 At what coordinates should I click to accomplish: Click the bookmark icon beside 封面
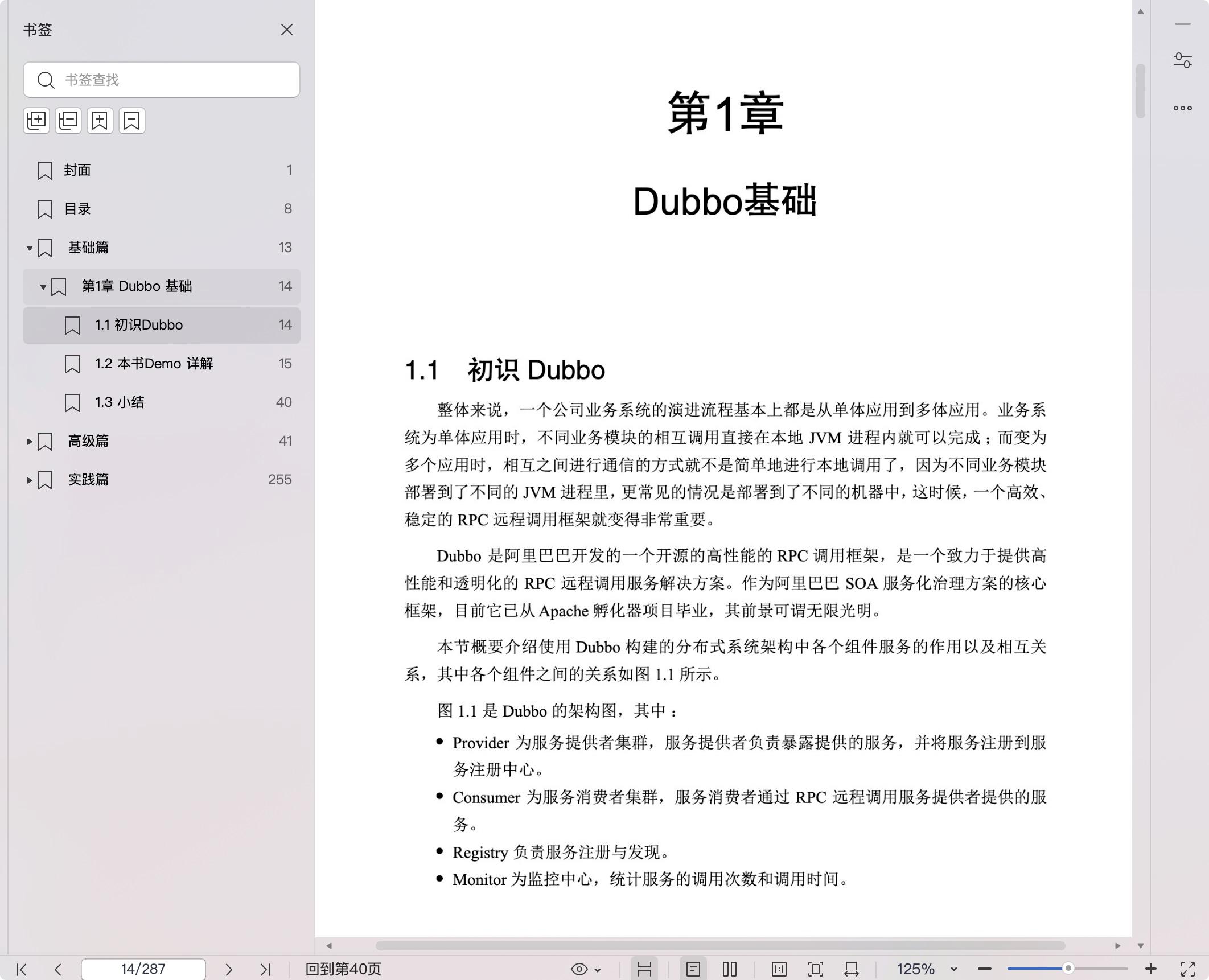45,171
